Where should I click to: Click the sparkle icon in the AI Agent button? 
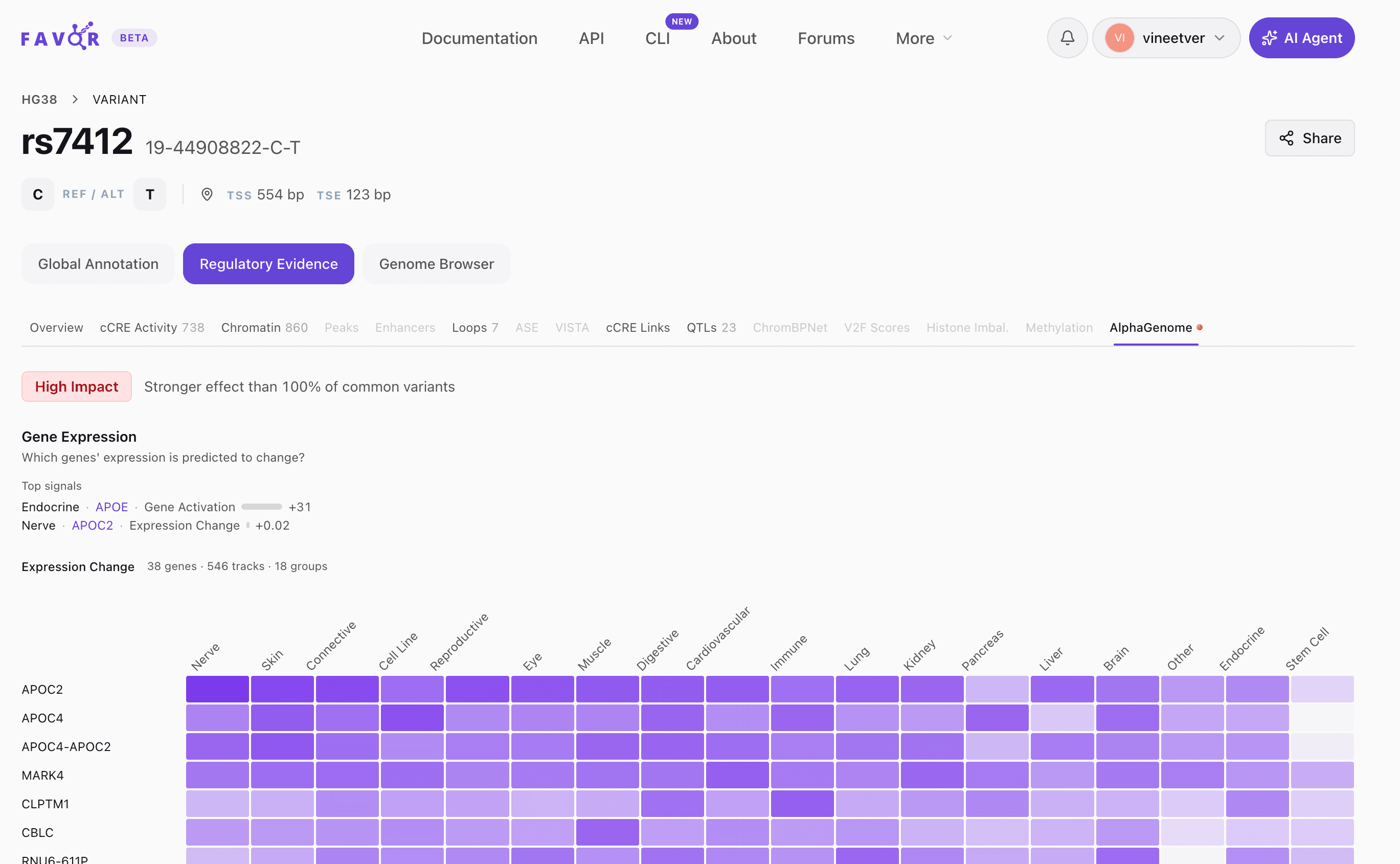click(x=1269, y=38)
